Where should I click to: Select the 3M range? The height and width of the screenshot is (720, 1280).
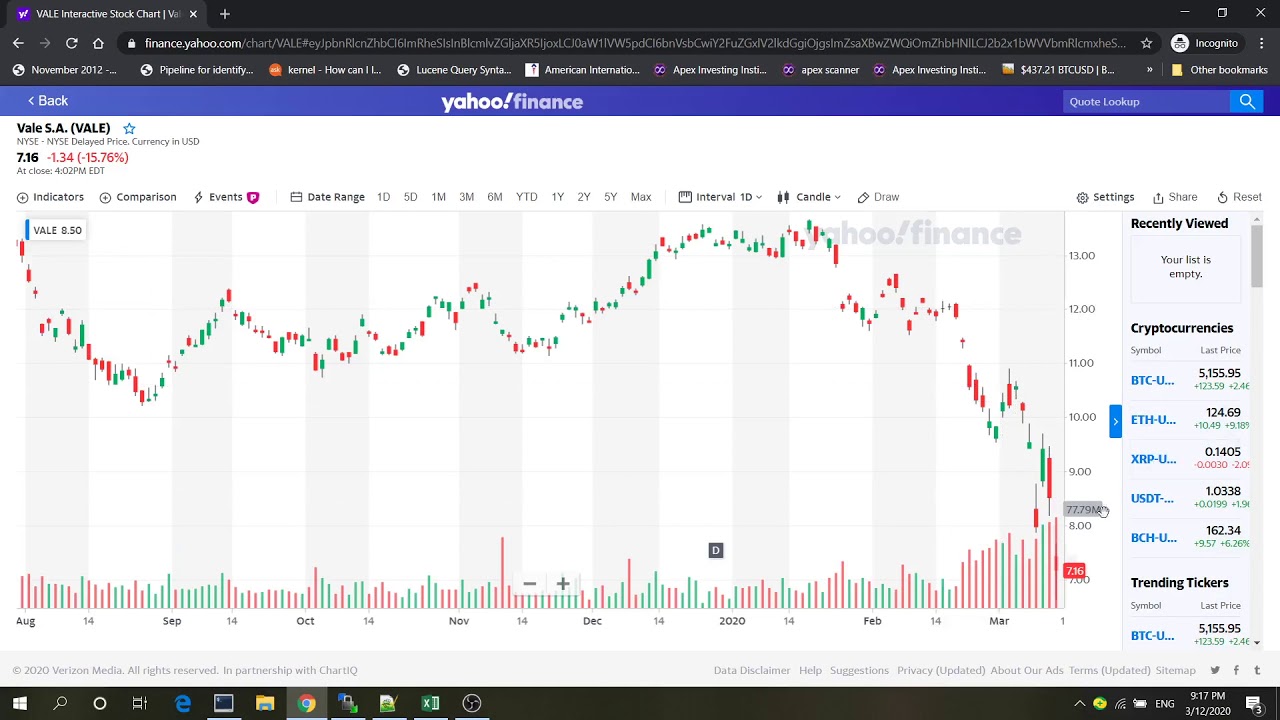click(466, 197)
